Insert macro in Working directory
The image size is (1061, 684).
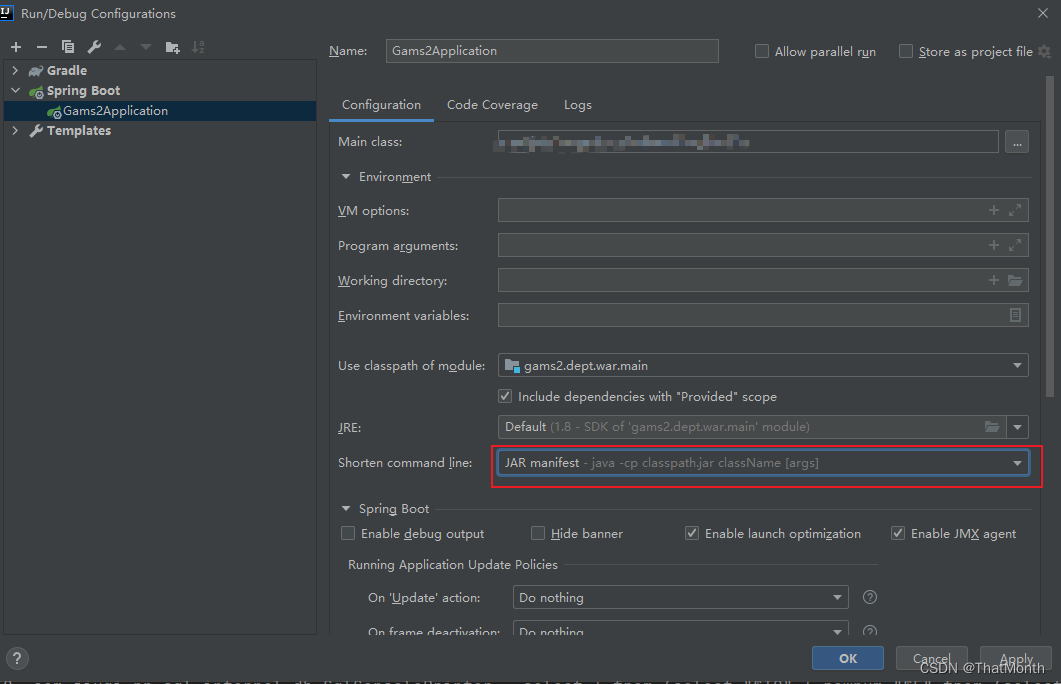tap(993, 280)
